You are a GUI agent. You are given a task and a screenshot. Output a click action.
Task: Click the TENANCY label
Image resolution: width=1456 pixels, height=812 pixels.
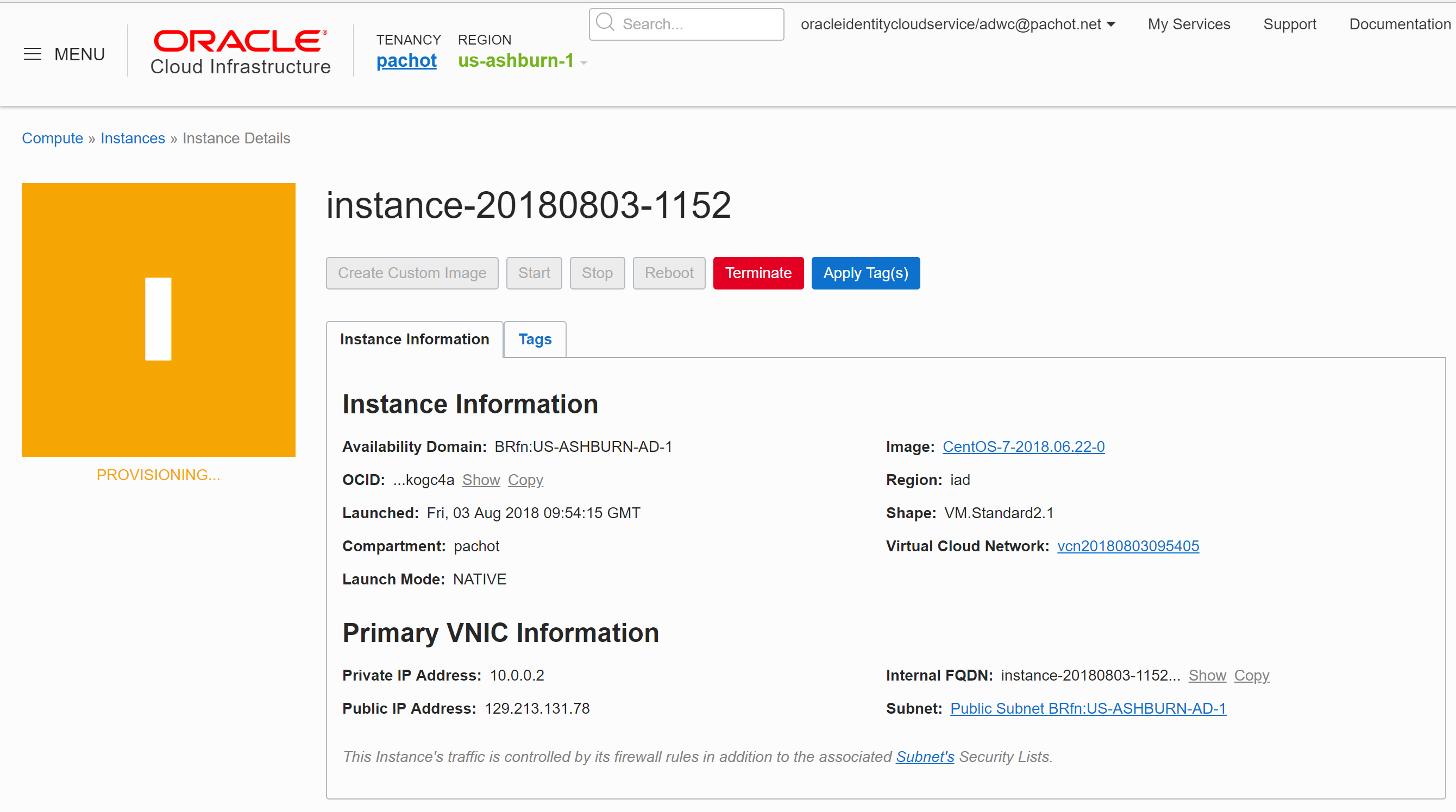pyautogui.click(x=409, y=40)
